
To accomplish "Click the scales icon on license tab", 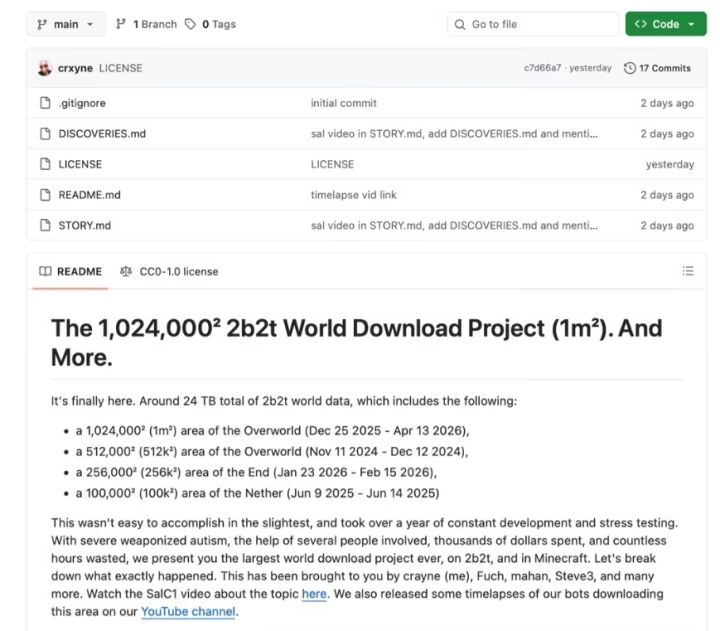I will 126,271.
